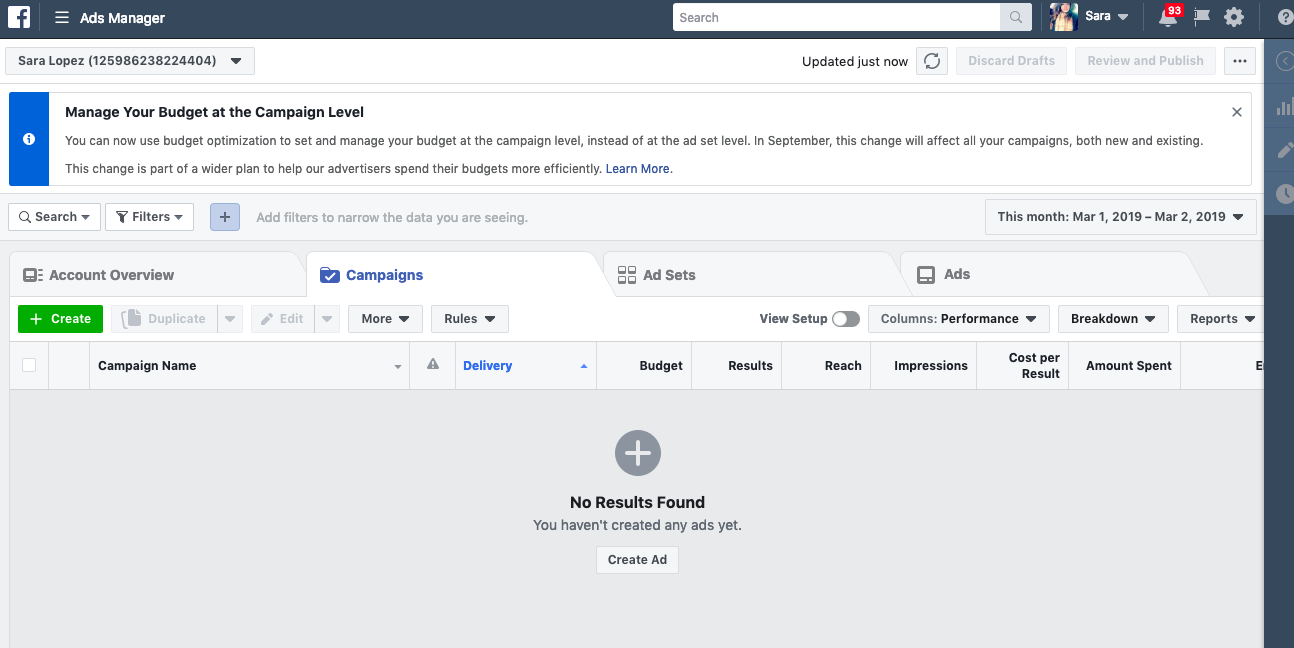Open the settings gear icon
The height and width of the screenshot is (648, 1294).
(1234, 17)
